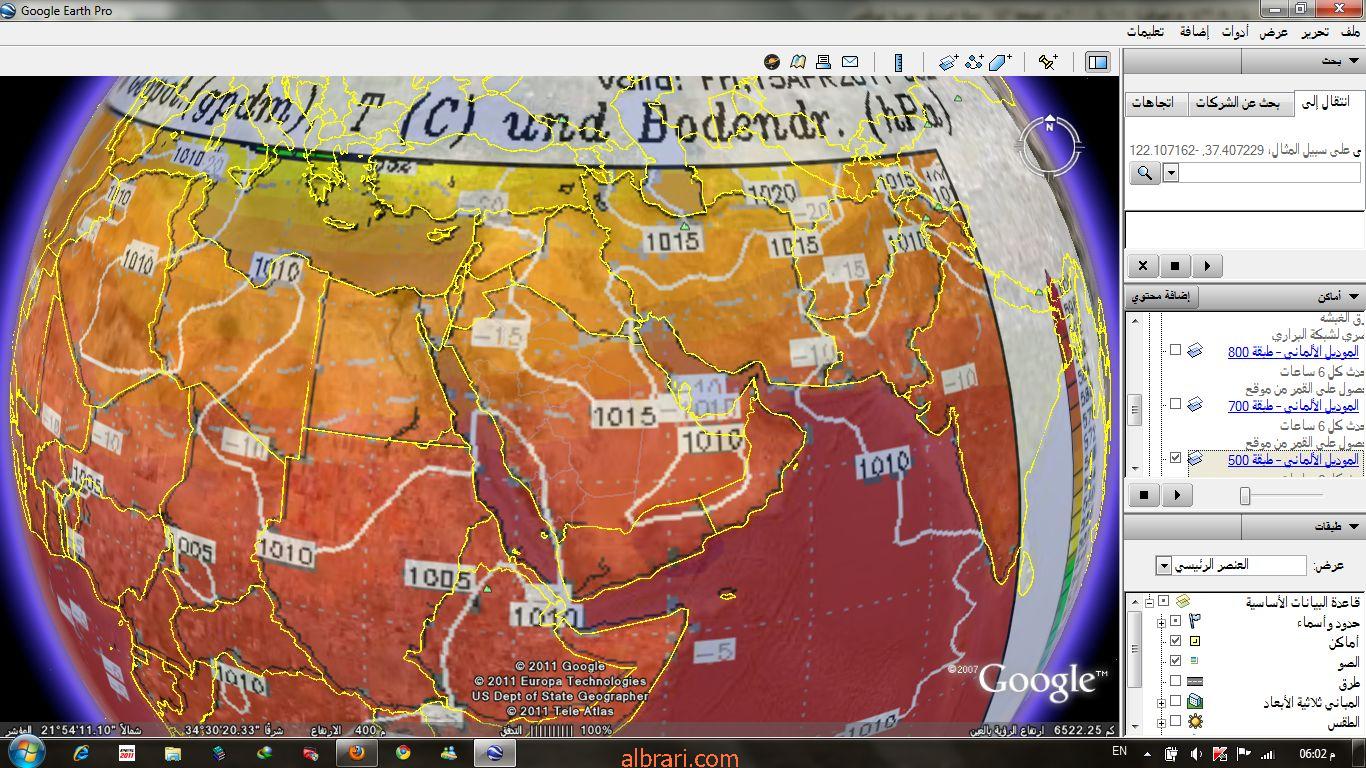Click the Print icon in the toolbar
1366x768 pixels.
pyautogui.click(x=823, y=62)
